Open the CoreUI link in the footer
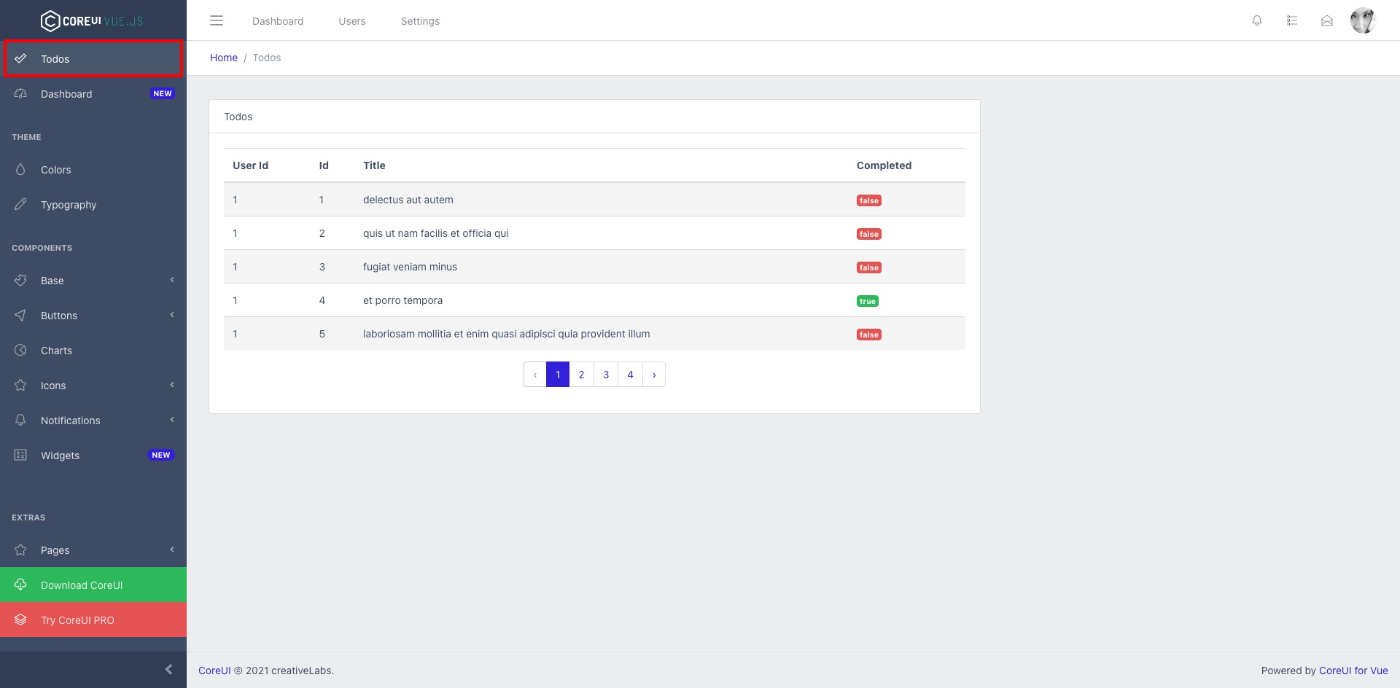 (214, 671)
